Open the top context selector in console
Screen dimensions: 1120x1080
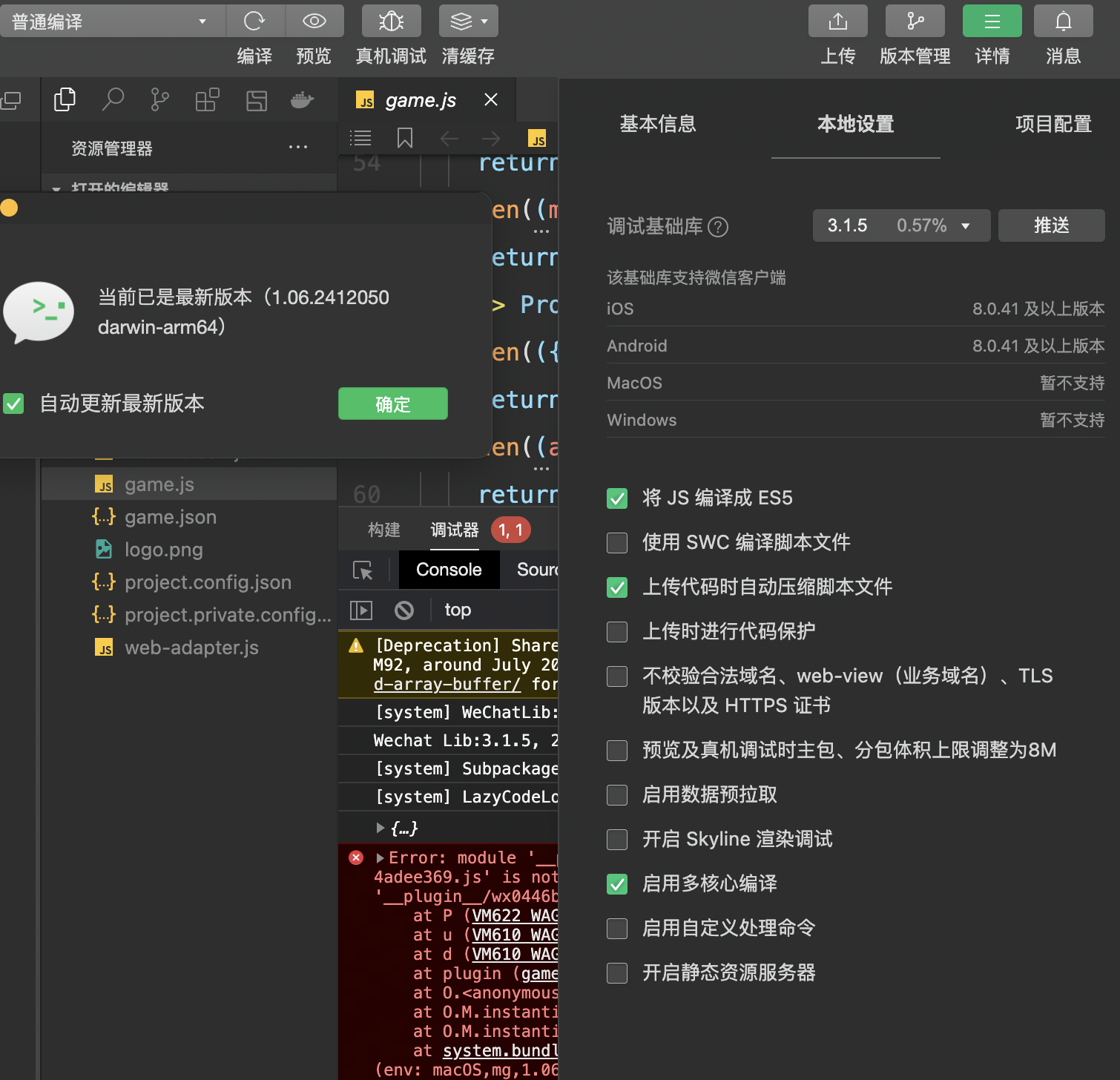(458, 610)
